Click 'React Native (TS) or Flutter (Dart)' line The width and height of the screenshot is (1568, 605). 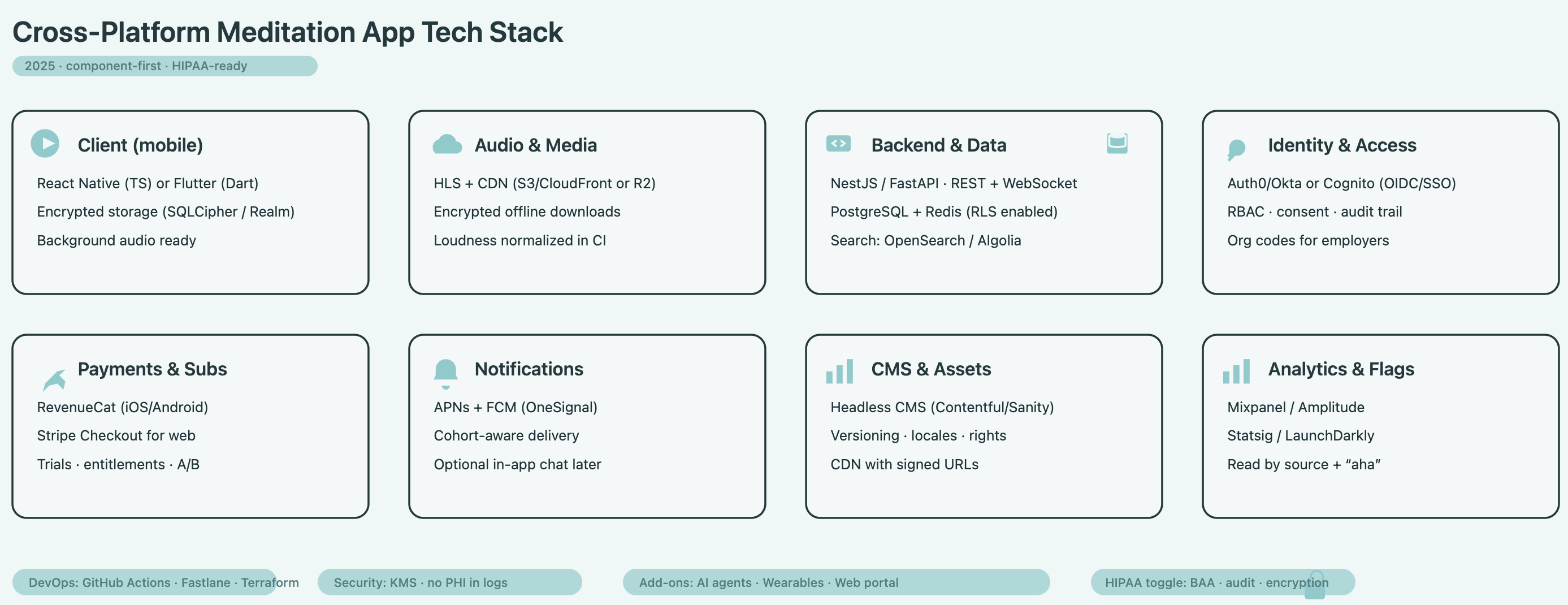pyautogui.click(x=148, y=183)
